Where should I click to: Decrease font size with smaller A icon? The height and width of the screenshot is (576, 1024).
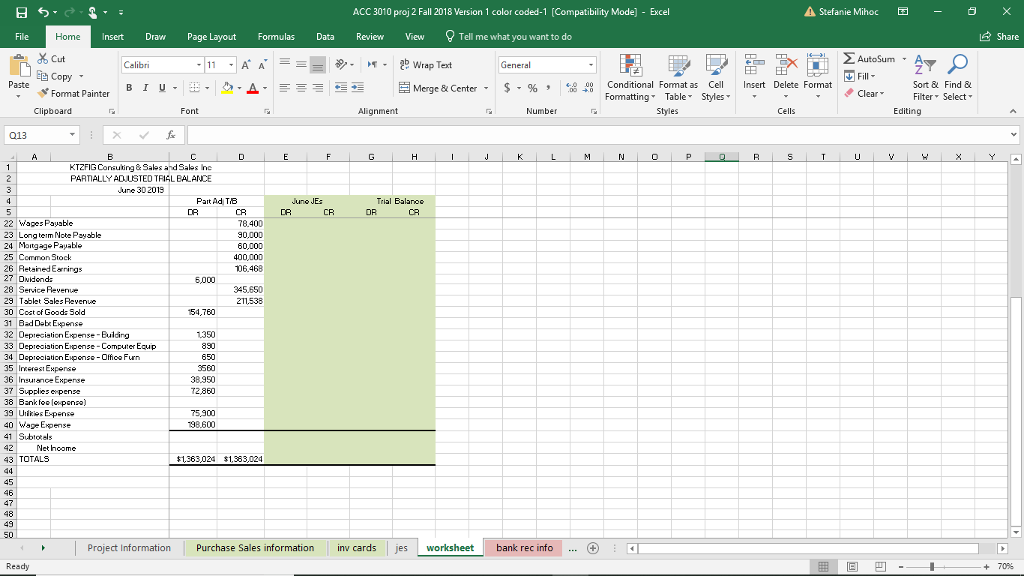click(x=262, y=65)
